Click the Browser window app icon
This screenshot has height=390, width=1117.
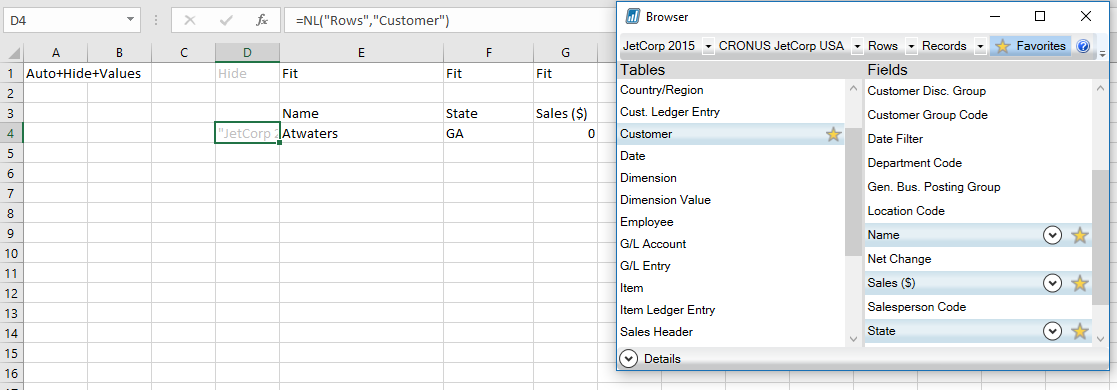pos(632,16)
